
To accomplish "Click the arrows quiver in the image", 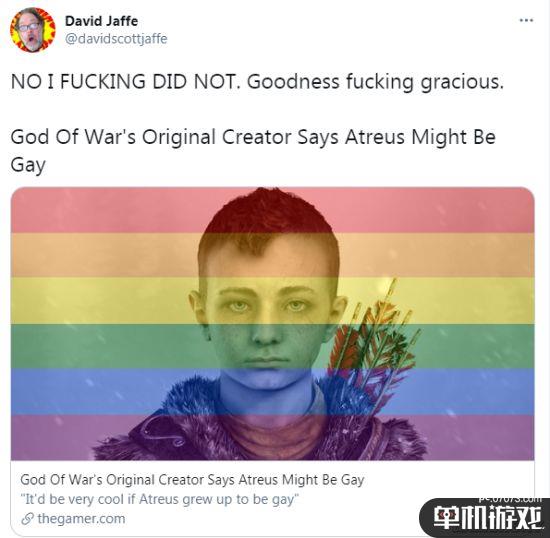I will coord(374,342).
